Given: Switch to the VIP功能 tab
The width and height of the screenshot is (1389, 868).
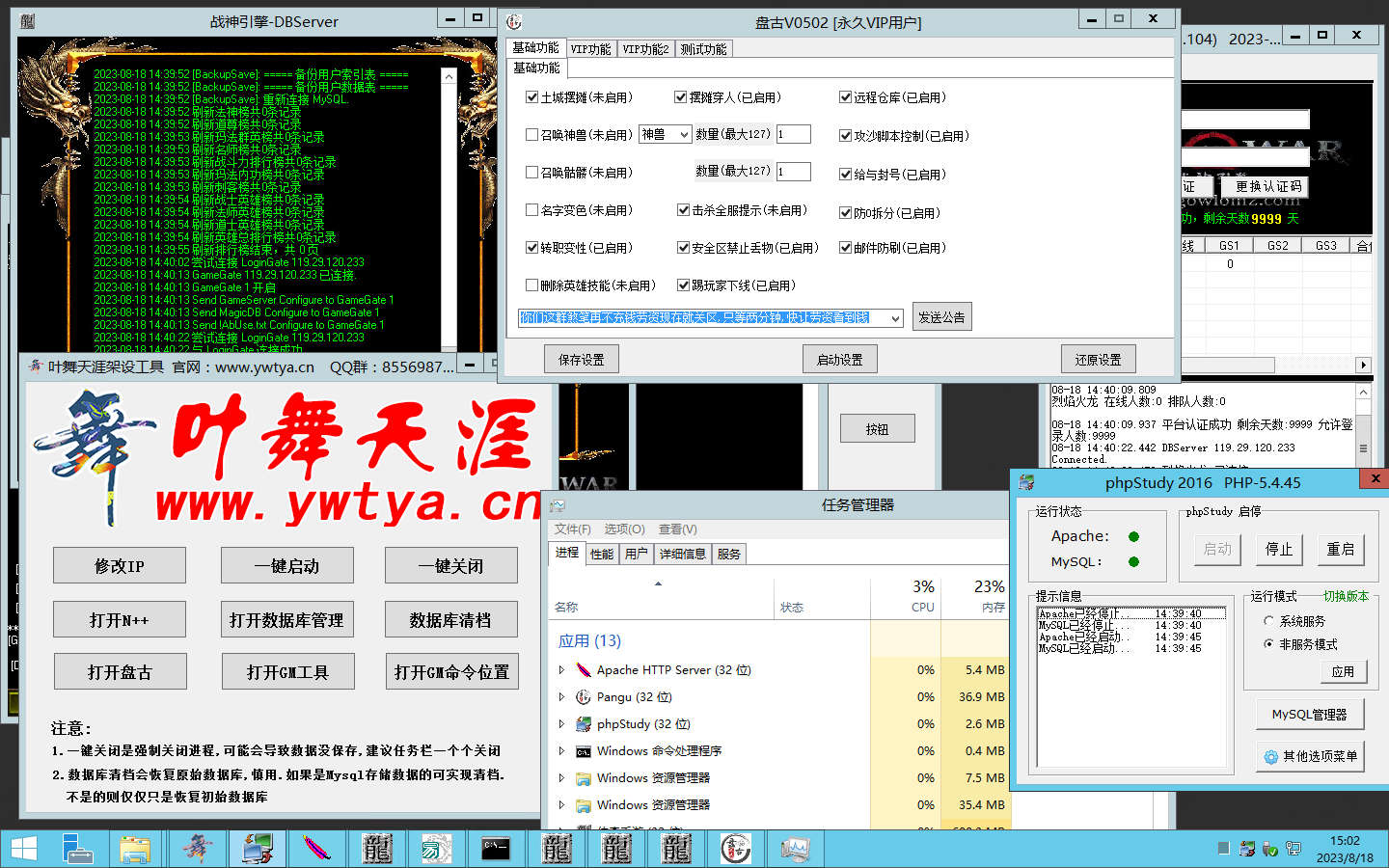Looking at the screenshot, I should coord(590,49).
